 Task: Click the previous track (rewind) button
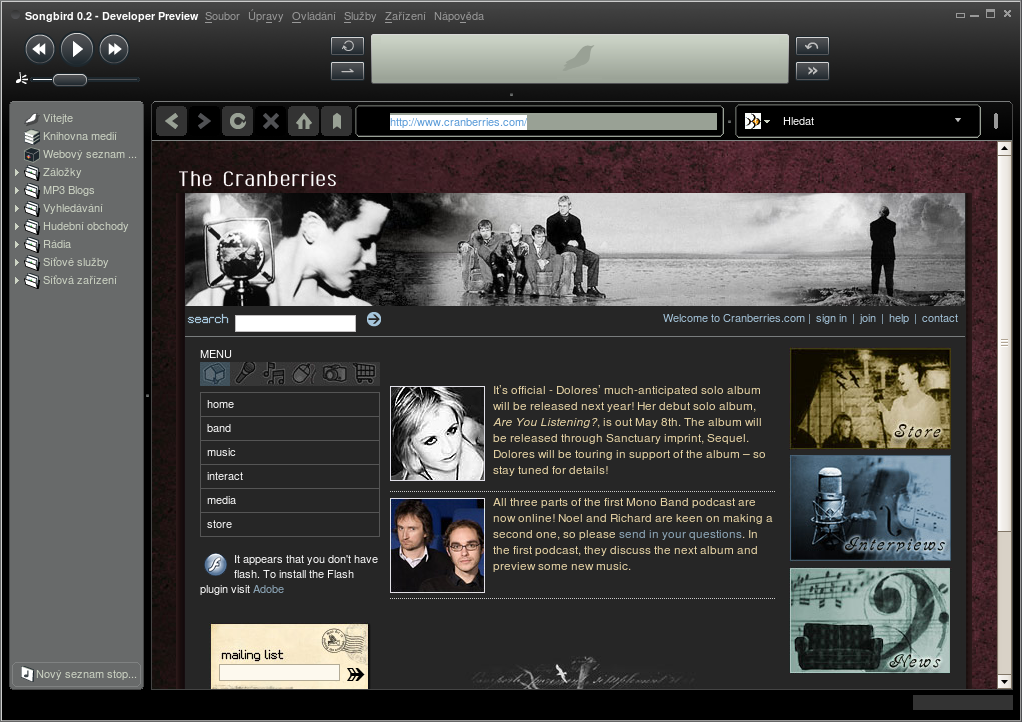pos(40,49)
